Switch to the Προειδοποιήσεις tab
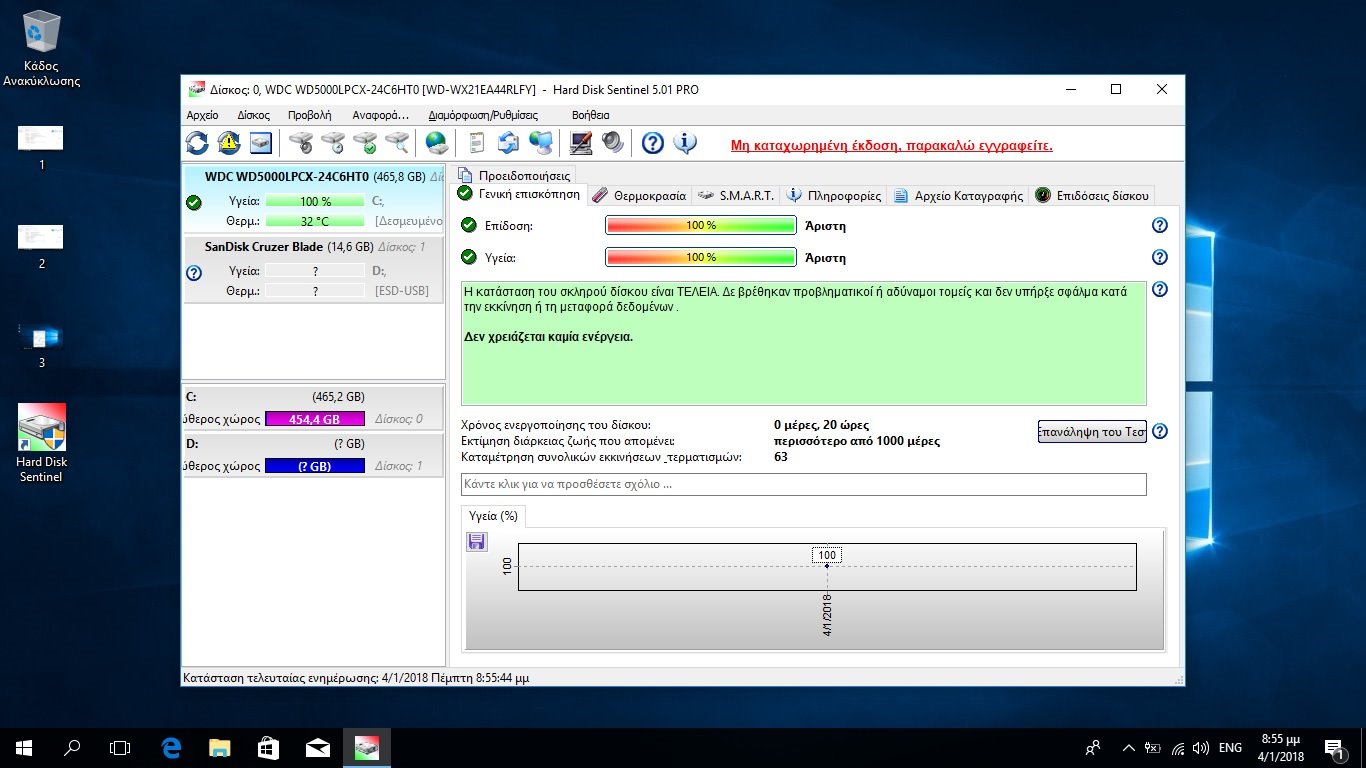This screenshot has width=1366, height=768. point(514,175)
